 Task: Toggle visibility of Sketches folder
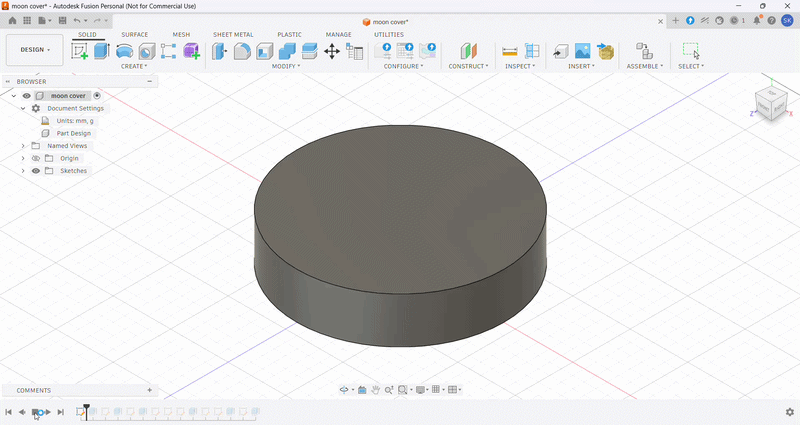click(36, 171)
